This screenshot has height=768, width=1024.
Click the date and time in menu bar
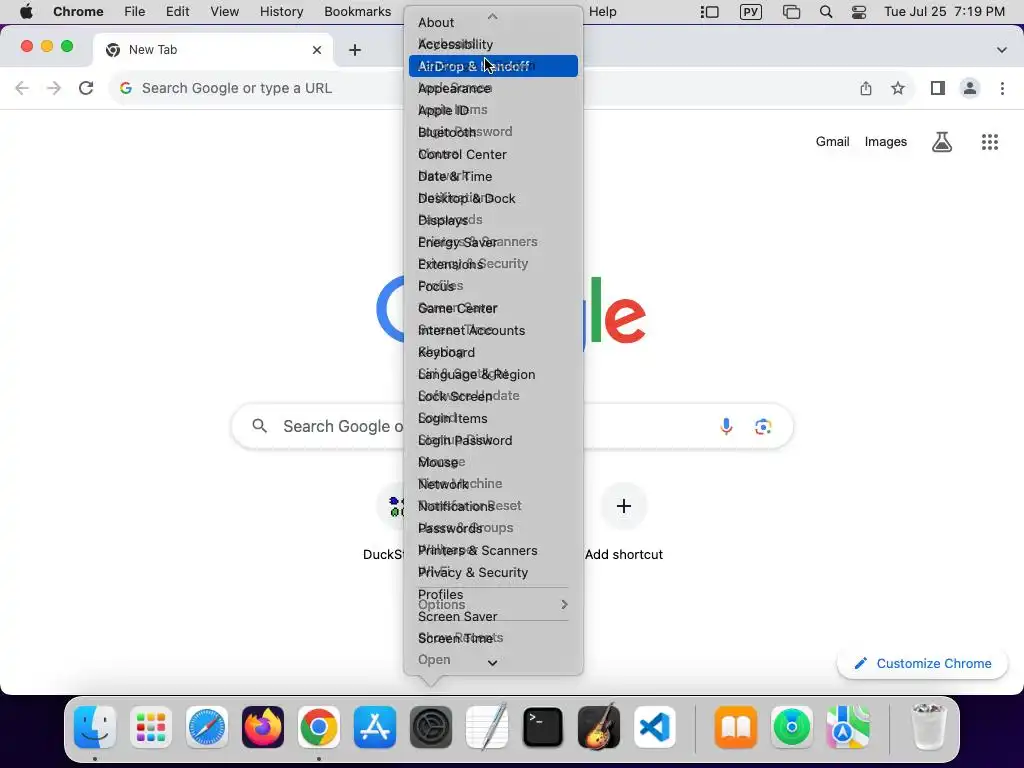[x=944, y=12]
